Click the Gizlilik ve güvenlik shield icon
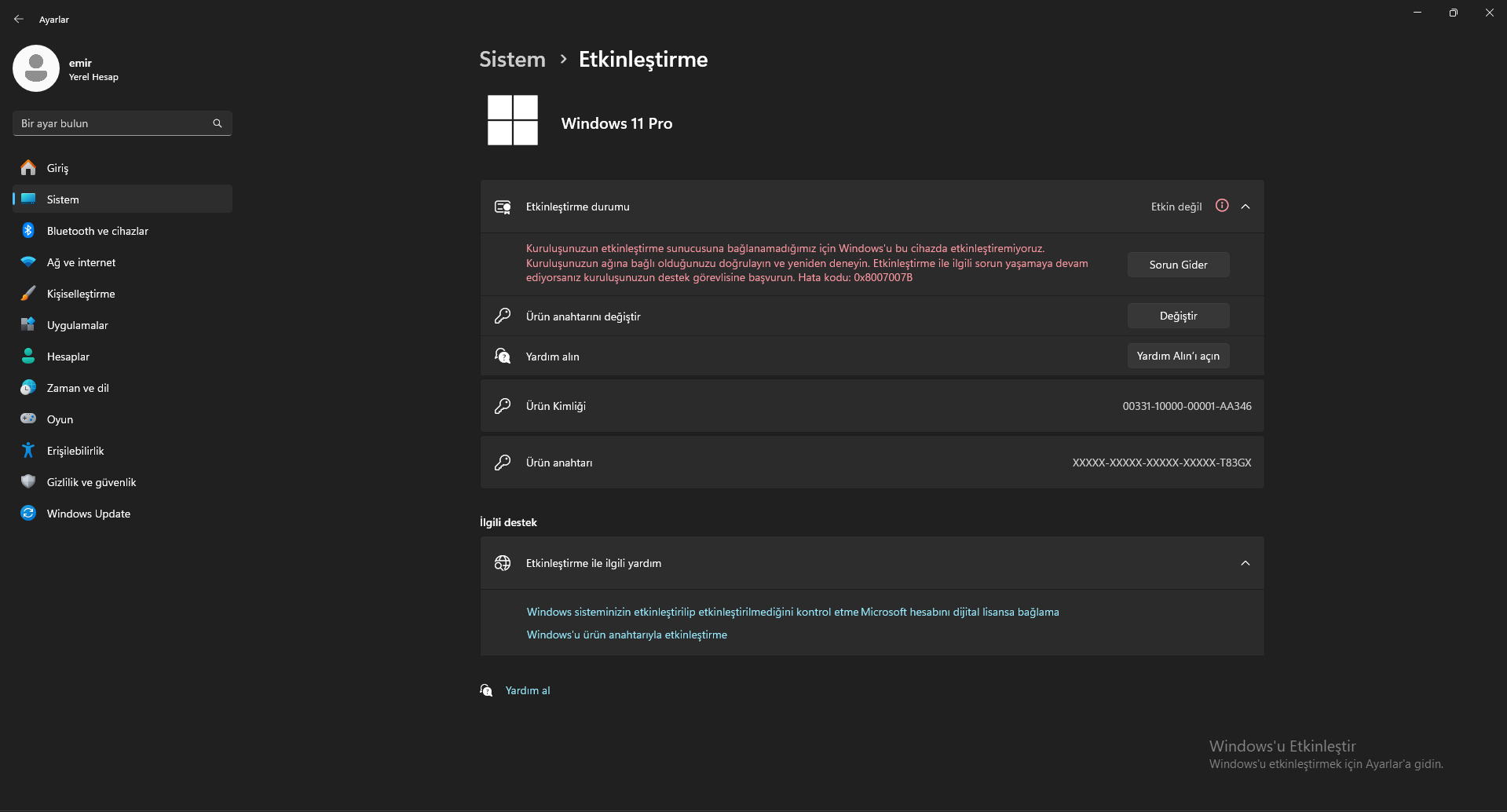1507x812 pixels. (x=28, y=482)
